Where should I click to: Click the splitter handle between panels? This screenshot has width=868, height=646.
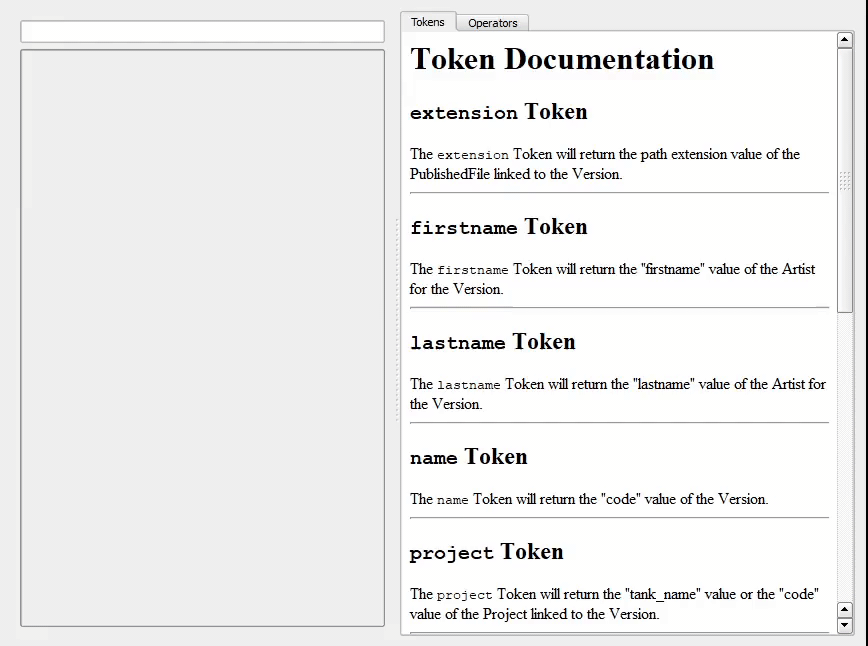(x=397, y=320)
